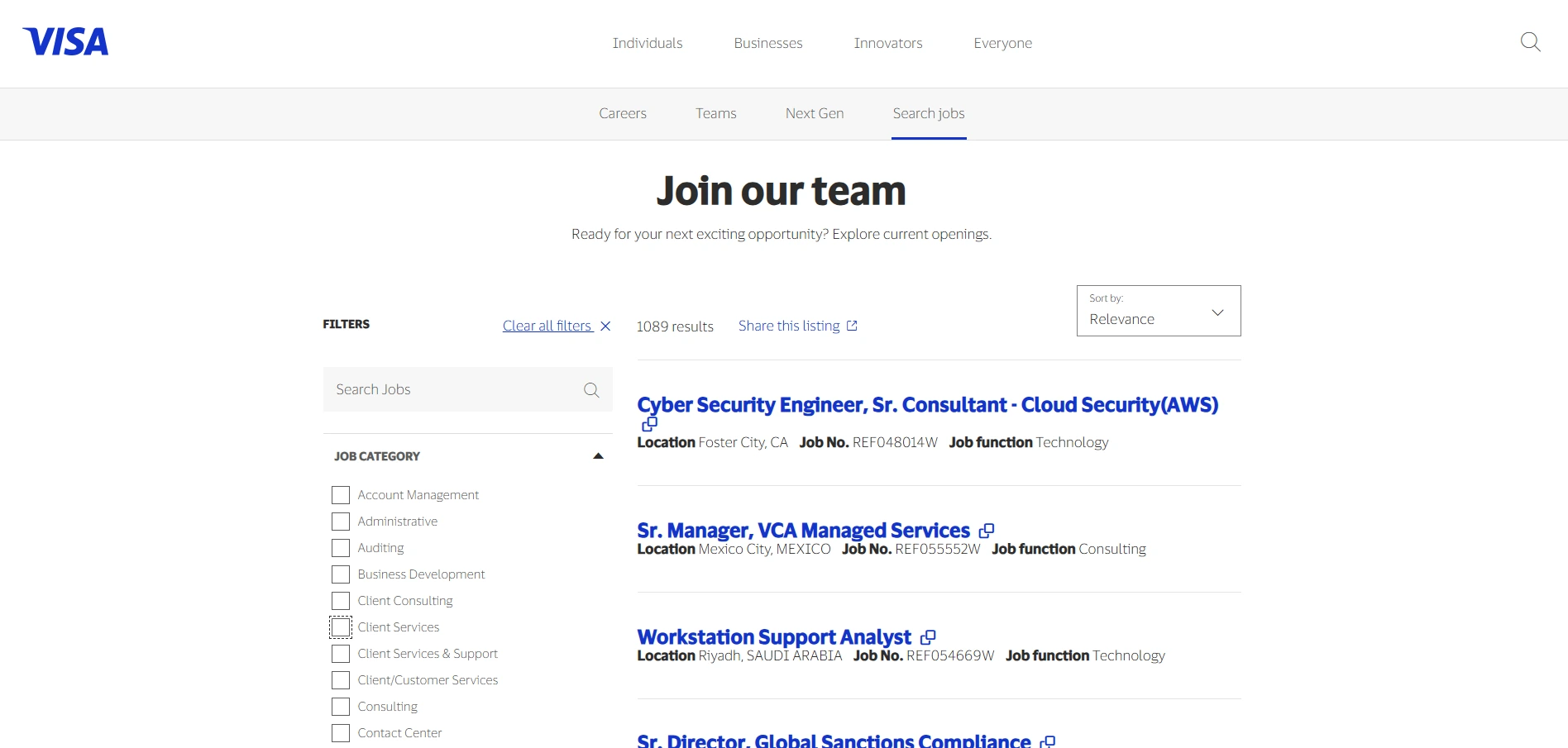Screen dimensions: 1568x748
Task: Open the Everyone menu
Action: tap(1003, 43)
